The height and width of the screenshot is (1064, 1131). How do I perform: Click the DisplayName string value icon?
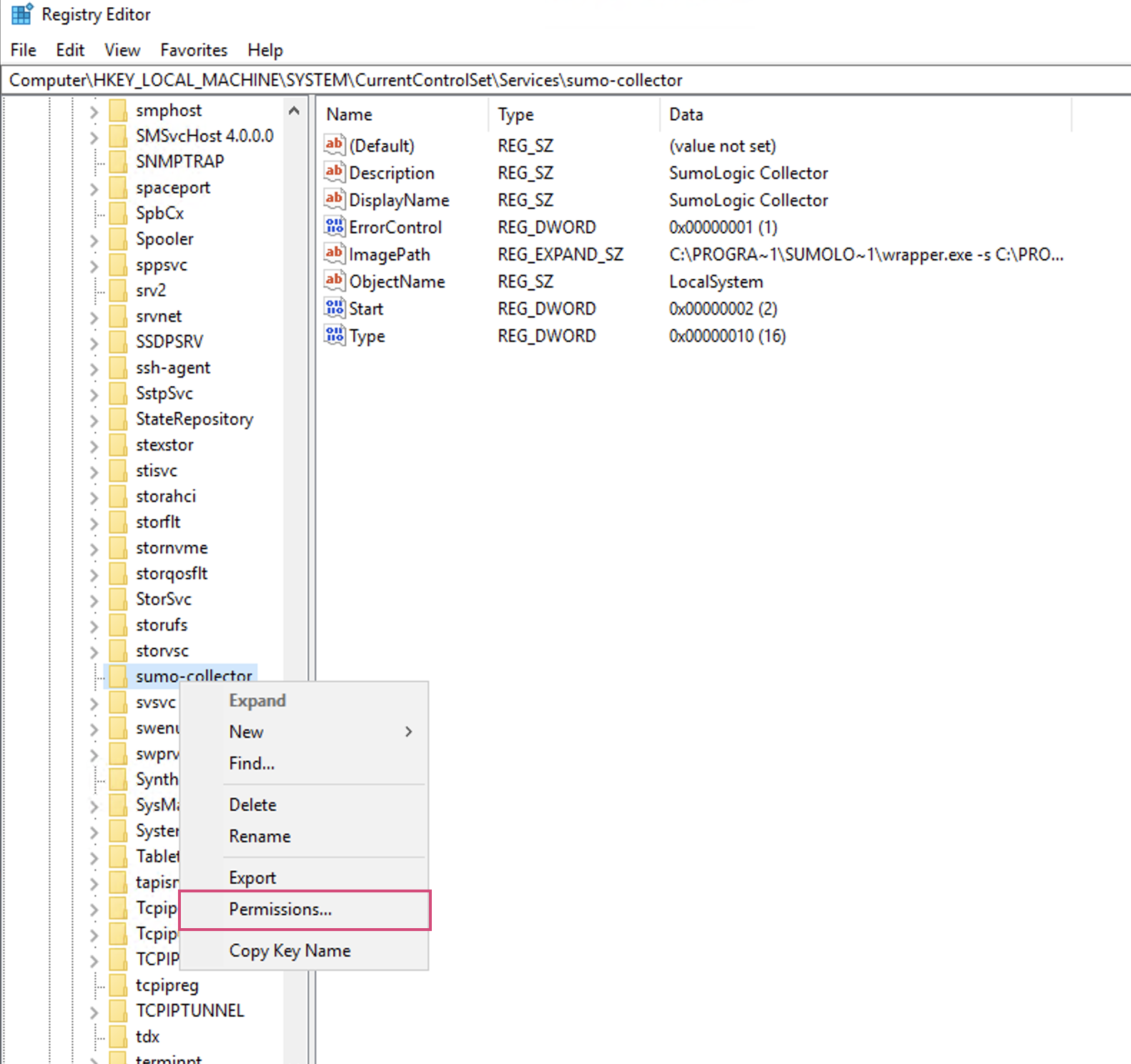pos(334,199)
